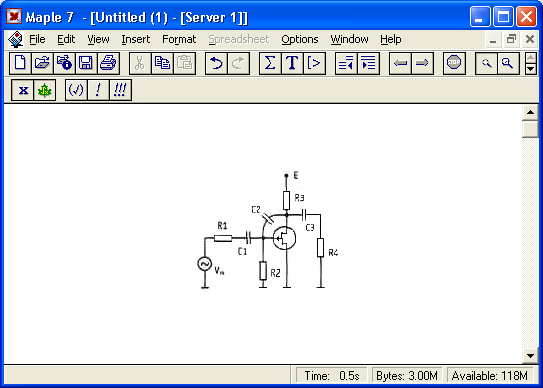Open an existing file with the folder icon
Image resolution: width=543 pixels, height=388 pixels.
pos(42,63)
